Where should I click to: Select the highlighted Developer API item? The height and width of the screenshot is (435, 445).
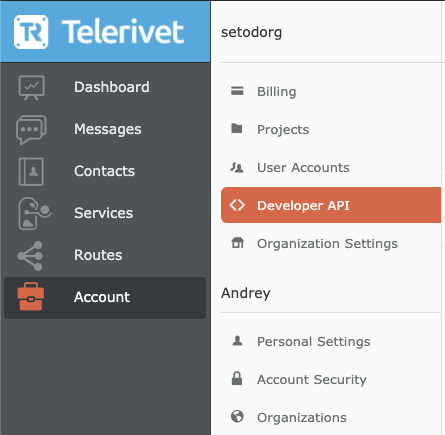331,205
